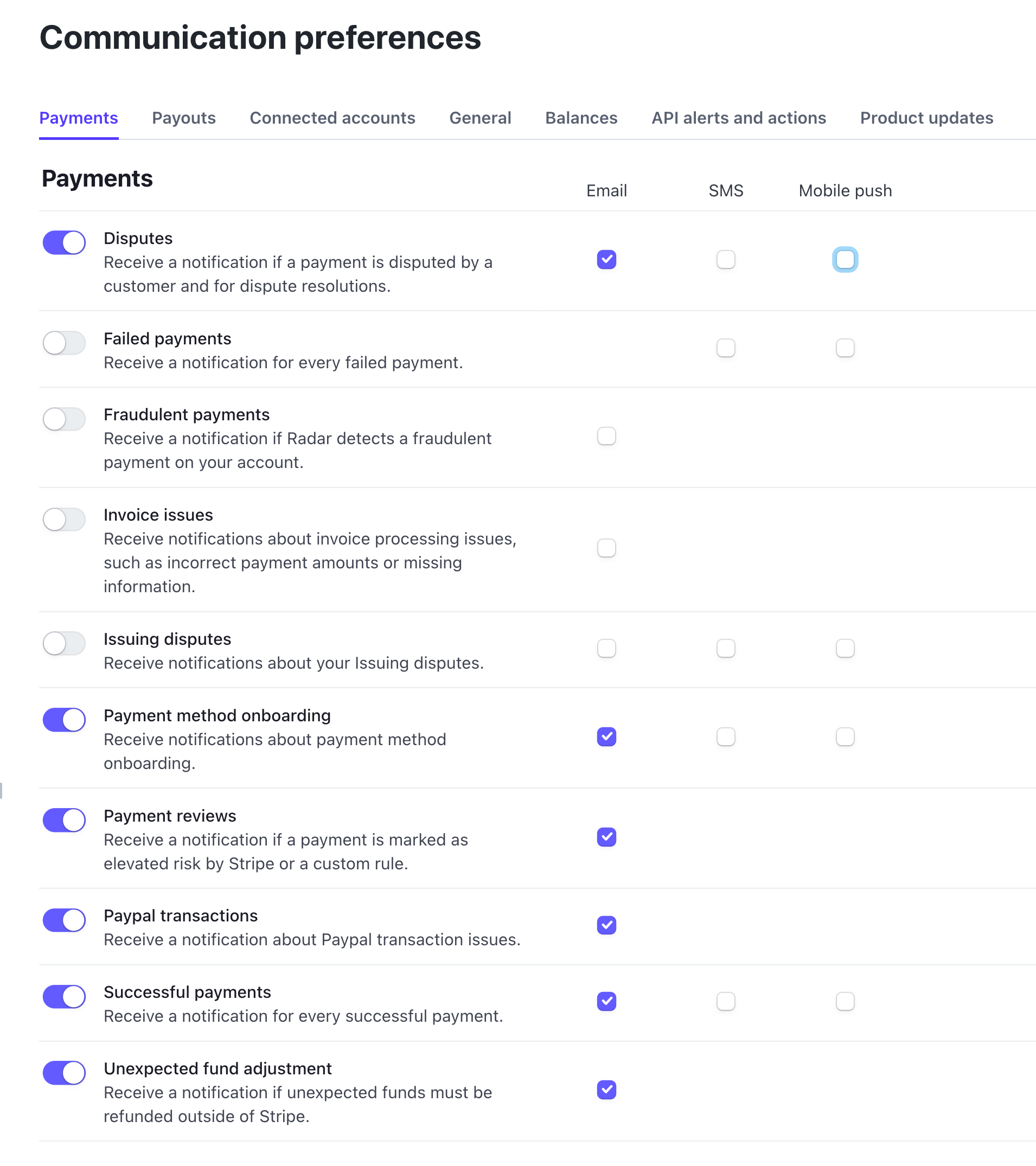Image resolution: width=1036 pixels, height=1166 pixels.
Task: Open API alerts and actions tab
Action: 738,118
